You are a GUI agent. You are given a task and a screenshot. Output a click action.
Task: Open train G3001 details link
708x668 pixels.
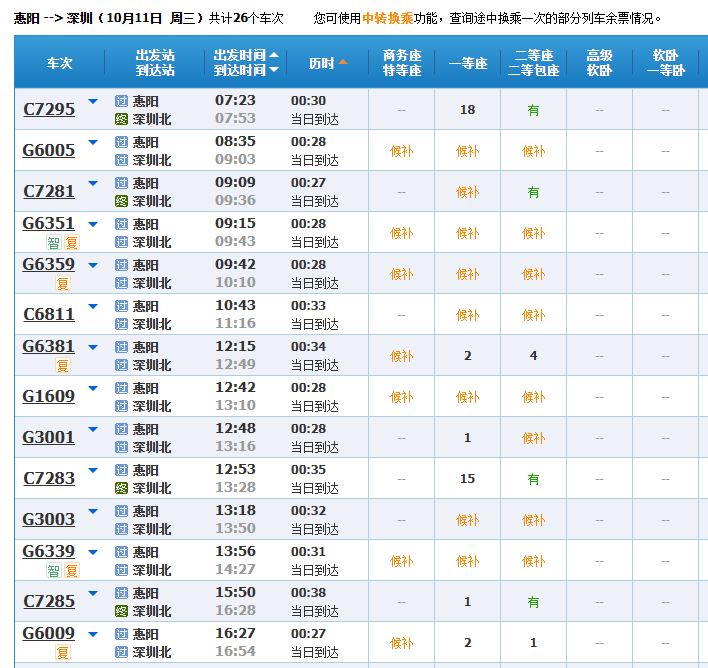(x=49, y=437)
